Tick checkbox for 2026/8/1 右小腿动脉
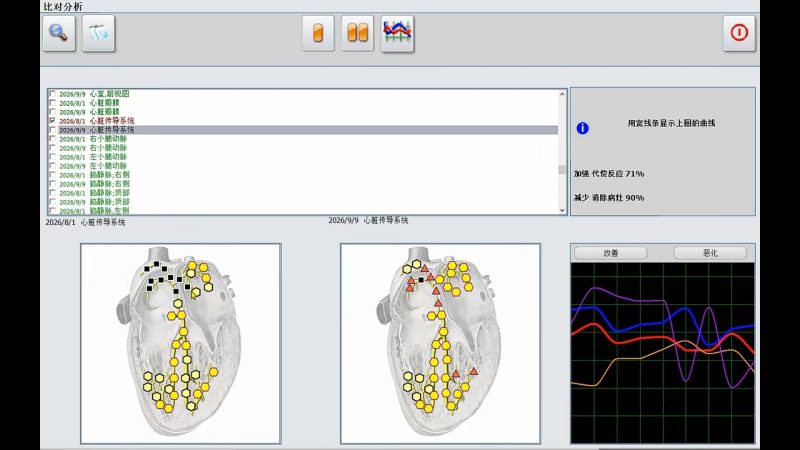This screenshot has height=450, width=800. (53, 139)
